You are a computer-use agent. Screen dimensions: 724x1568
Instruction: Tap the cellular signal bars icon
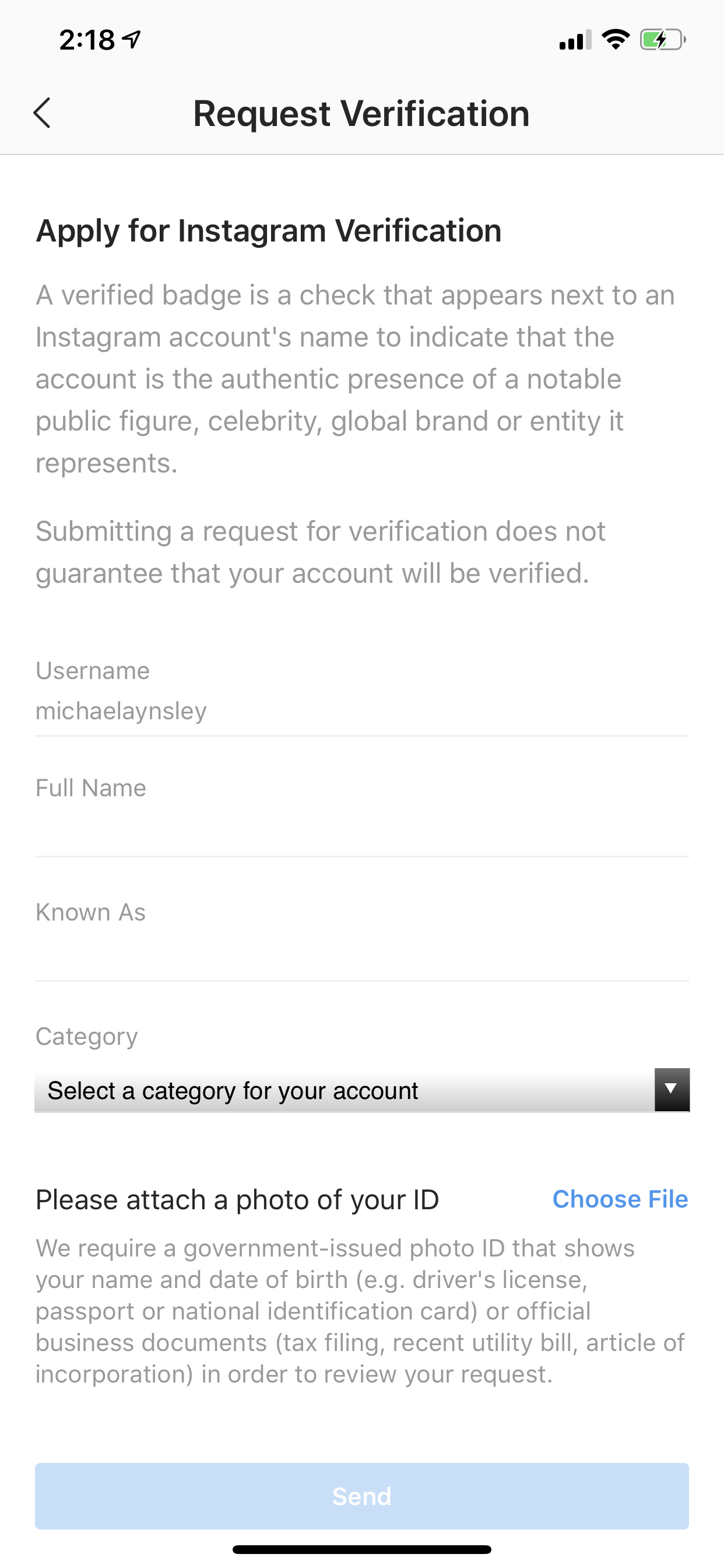pos(575,40)
